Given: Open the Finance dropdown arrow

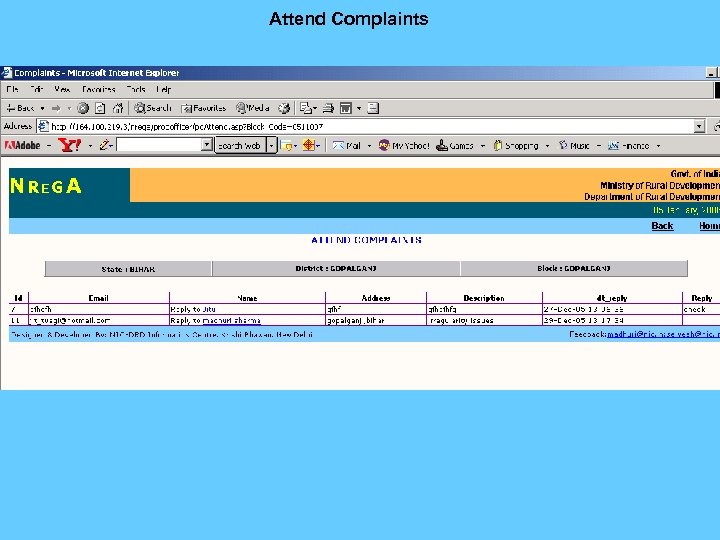Looking at the screenshot, I should coord(658,146).
